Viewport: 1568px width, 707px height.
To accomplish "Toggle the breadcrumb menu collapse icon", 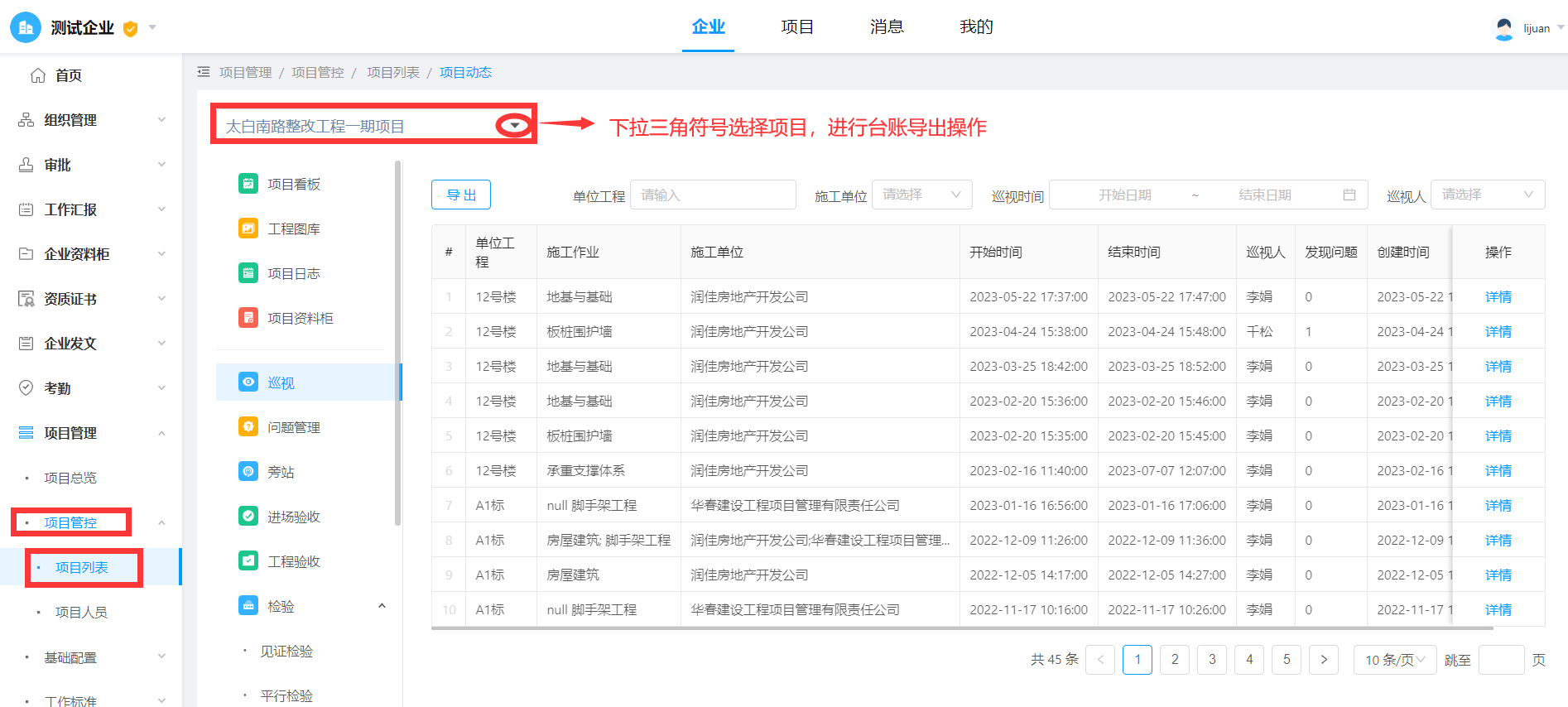I will click(204, 73).
